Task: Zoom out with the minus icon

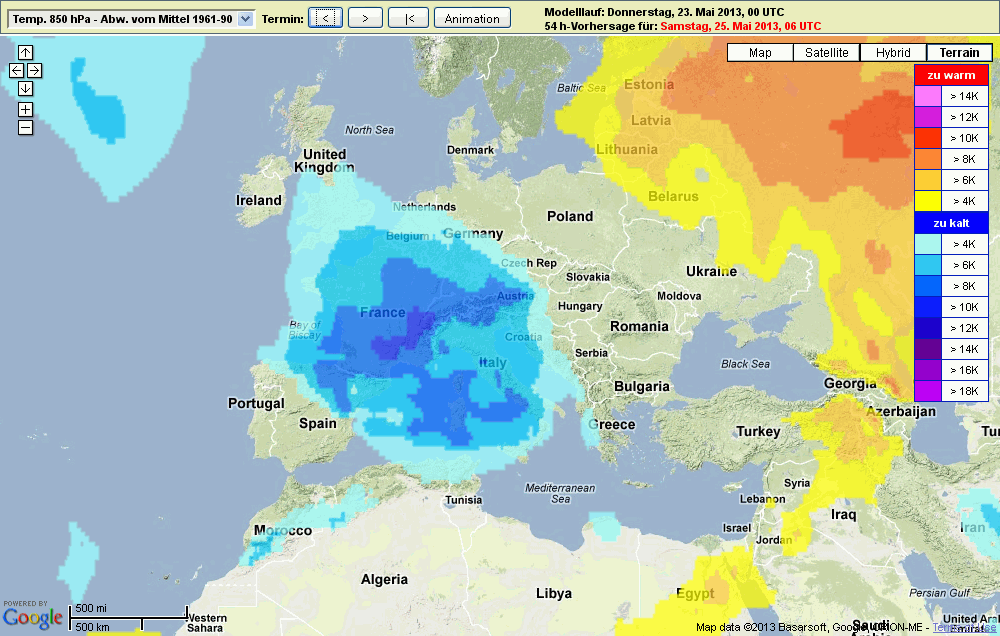Action: 26,128
